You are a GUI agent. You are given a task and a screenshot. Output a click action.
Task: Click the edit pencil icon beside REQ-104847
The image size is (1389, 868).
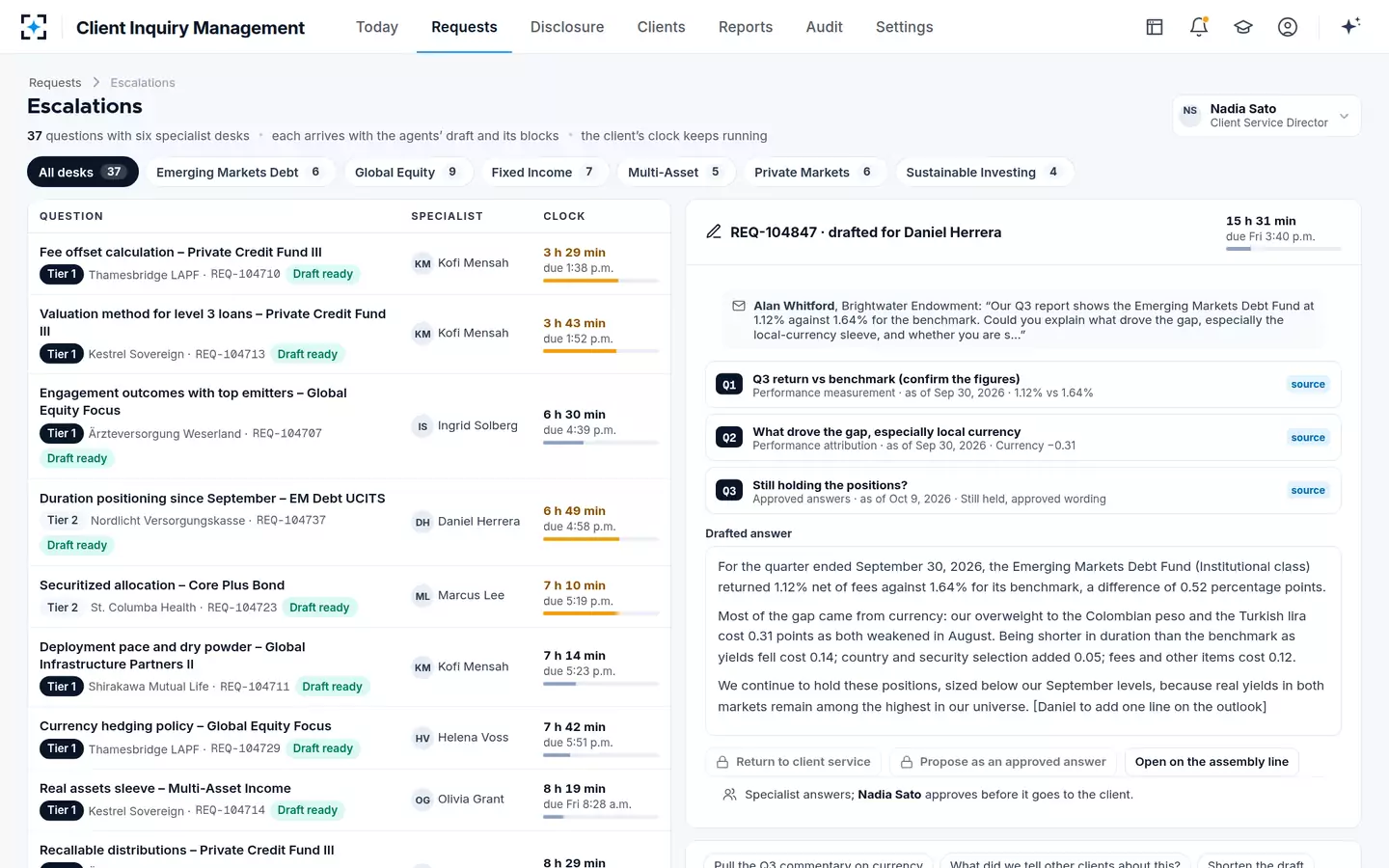(714, 231)
